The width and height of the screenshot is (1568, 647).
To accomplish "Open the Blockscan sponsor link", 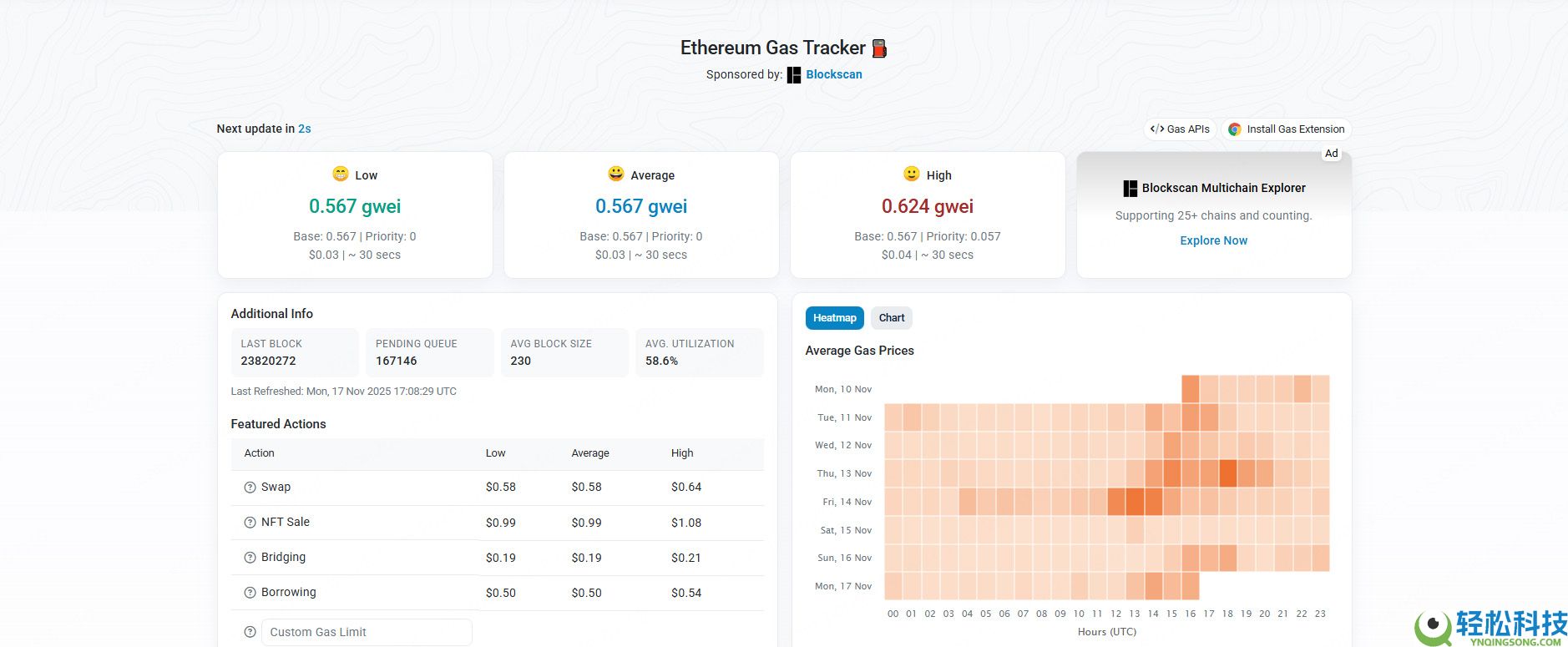I will point(833,74).
